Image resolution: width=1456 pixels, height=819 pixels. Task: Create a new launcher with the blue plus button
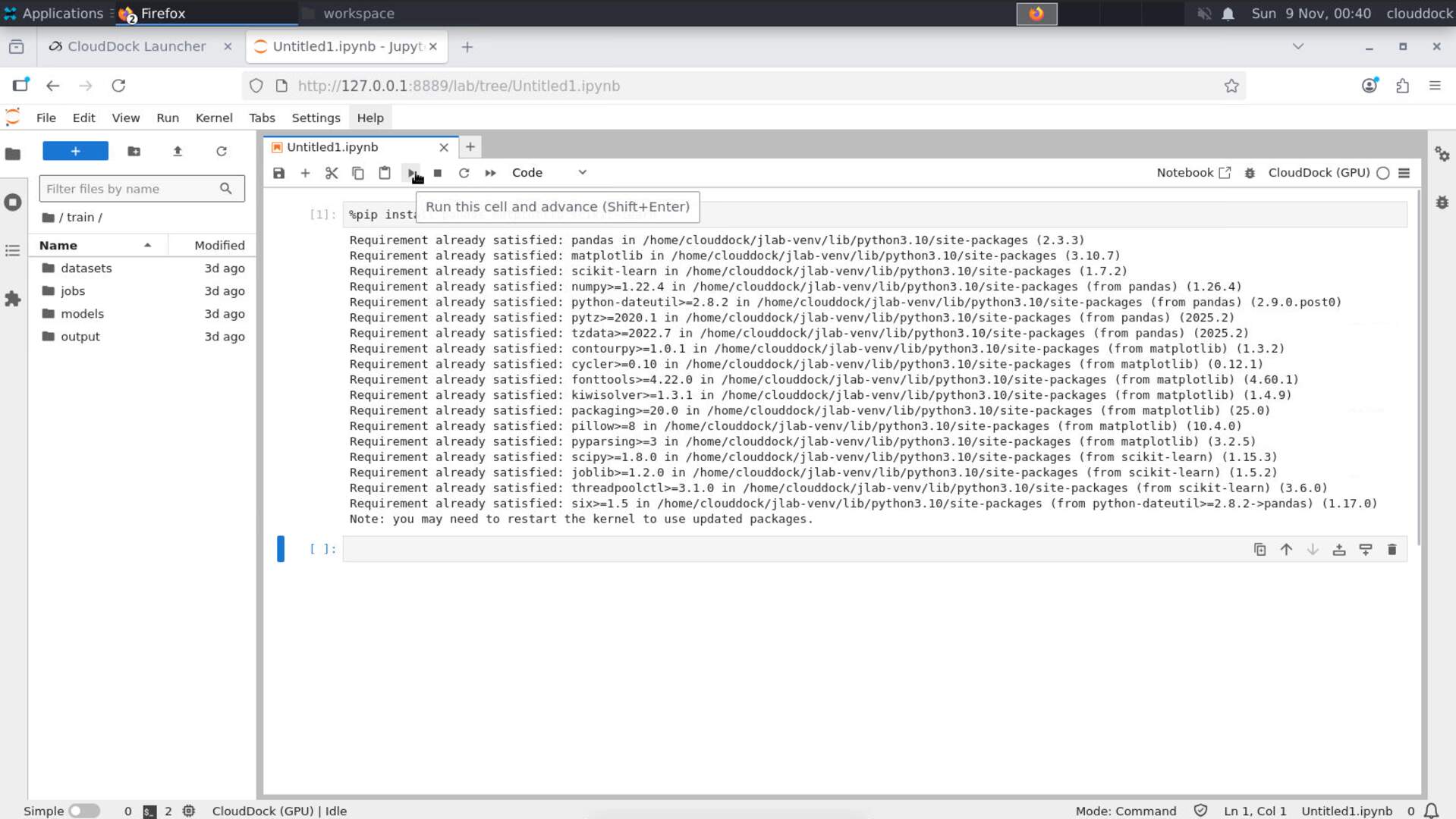(x=75, y=151)
